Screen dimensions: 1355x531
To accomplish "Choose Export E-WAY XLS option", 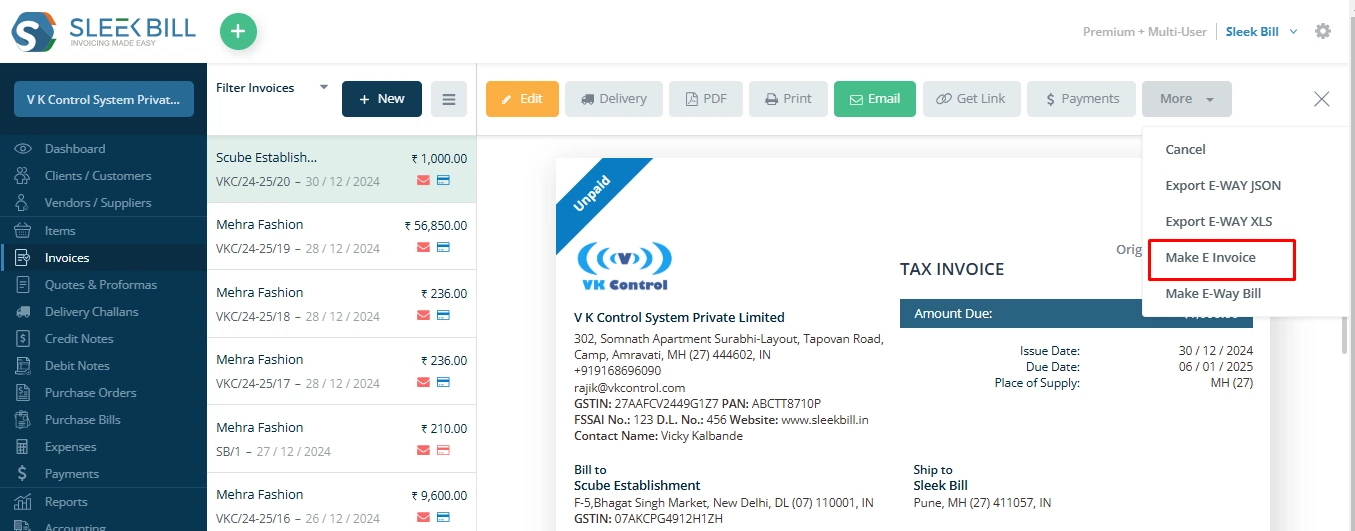I will pos(1219,222).
